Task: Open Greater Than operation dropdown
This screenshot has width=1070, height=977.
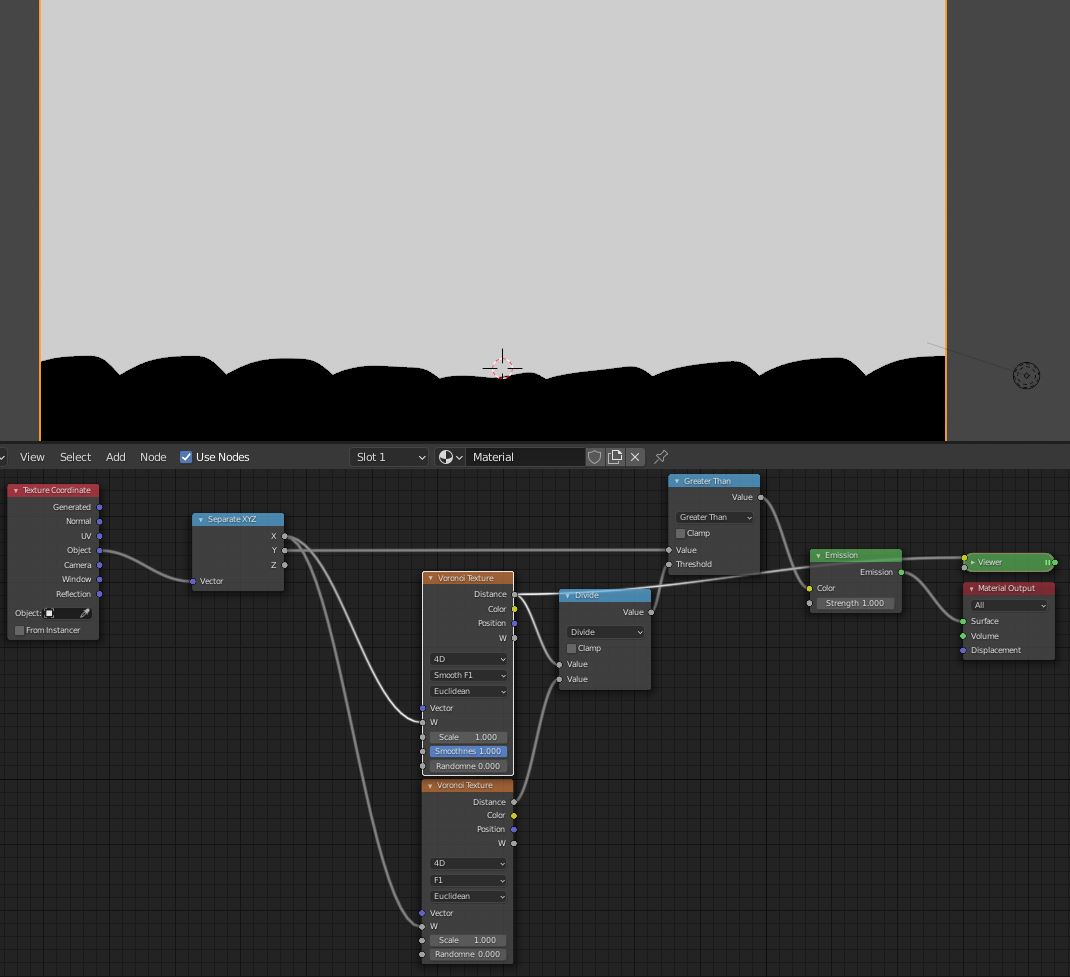Action: [714, 517]
